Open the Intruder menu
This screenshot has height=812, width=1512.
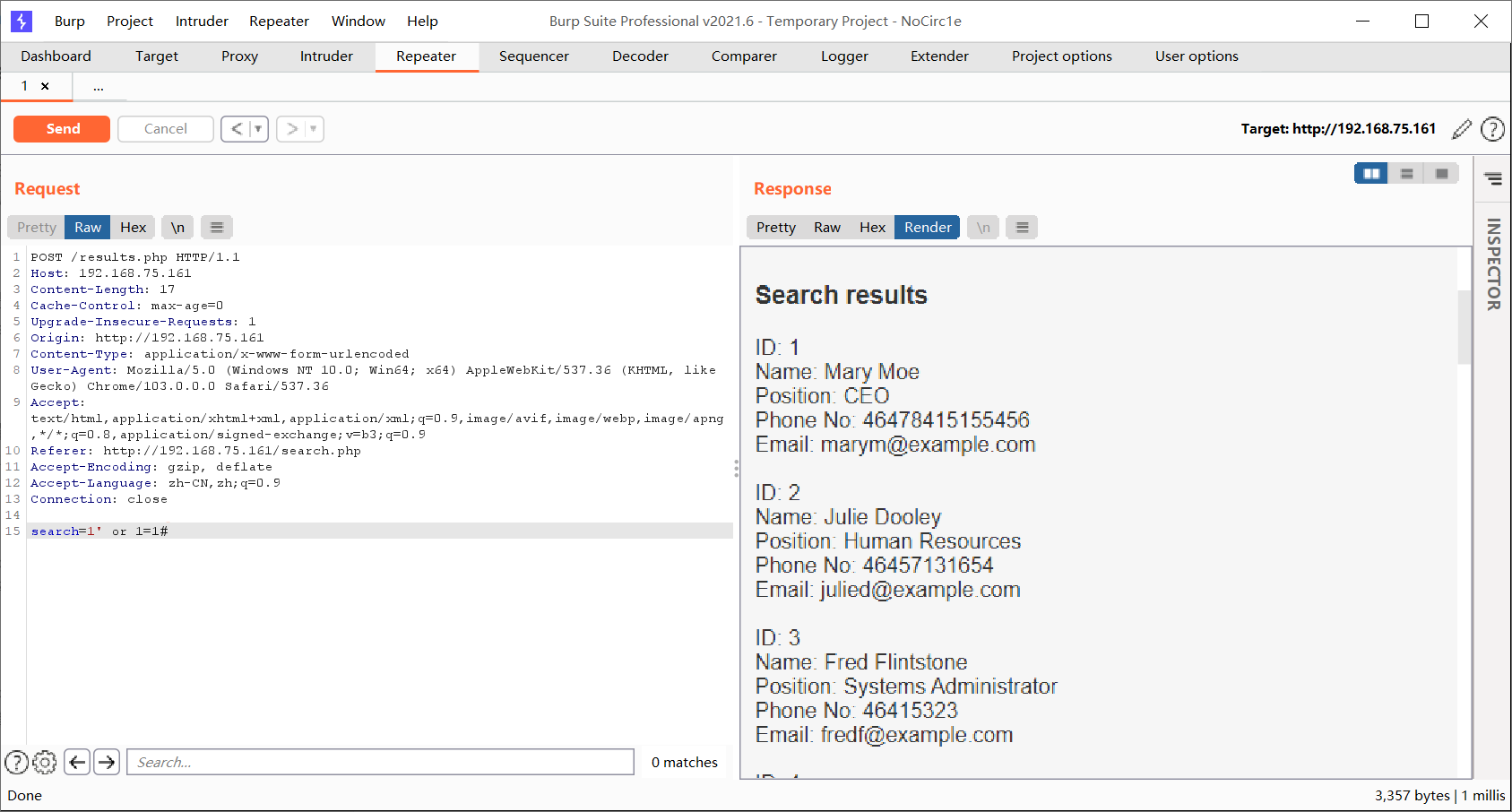[202, 21]
